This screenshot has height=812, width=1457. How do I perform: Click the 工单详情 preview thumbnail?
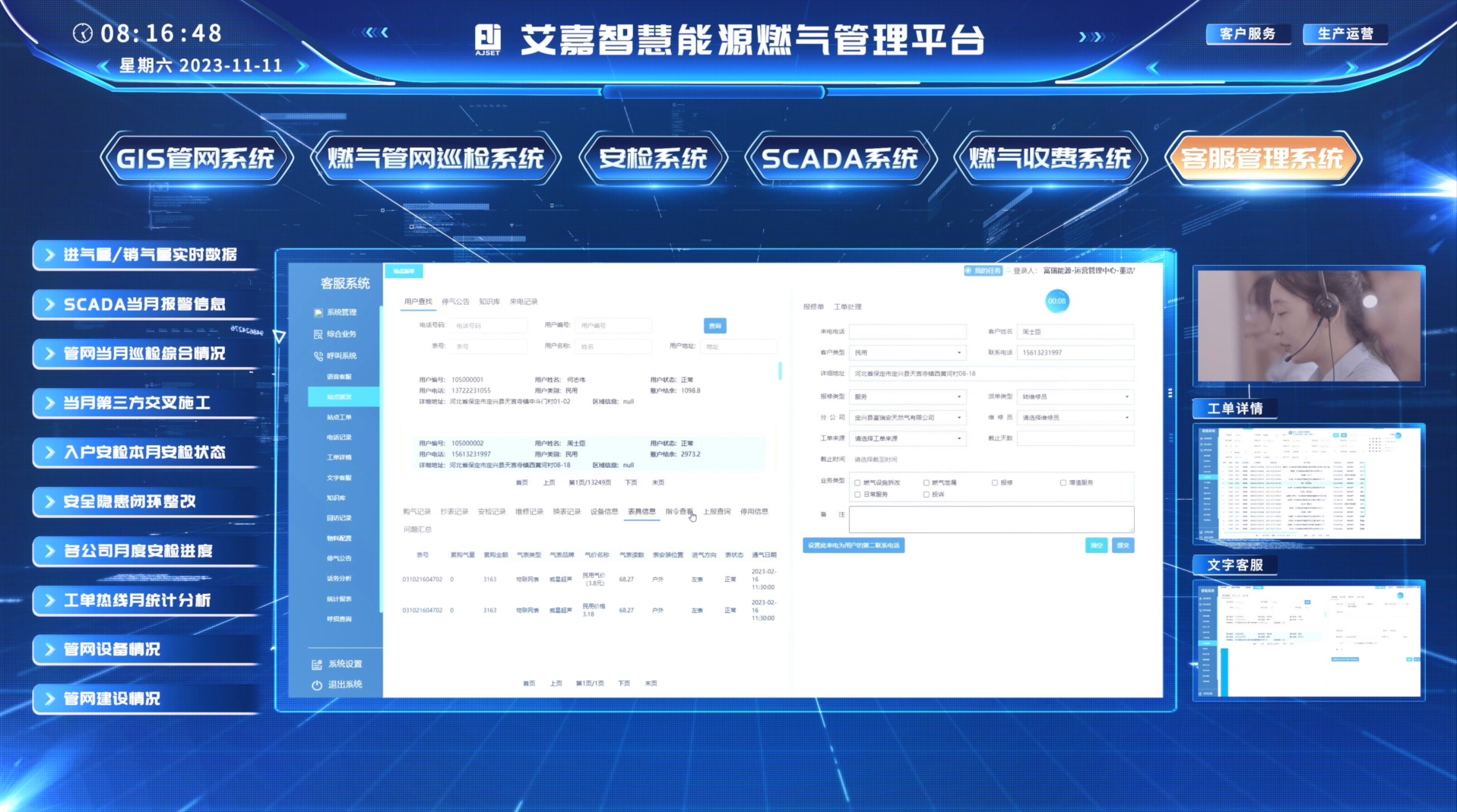tap(1308, 483)
